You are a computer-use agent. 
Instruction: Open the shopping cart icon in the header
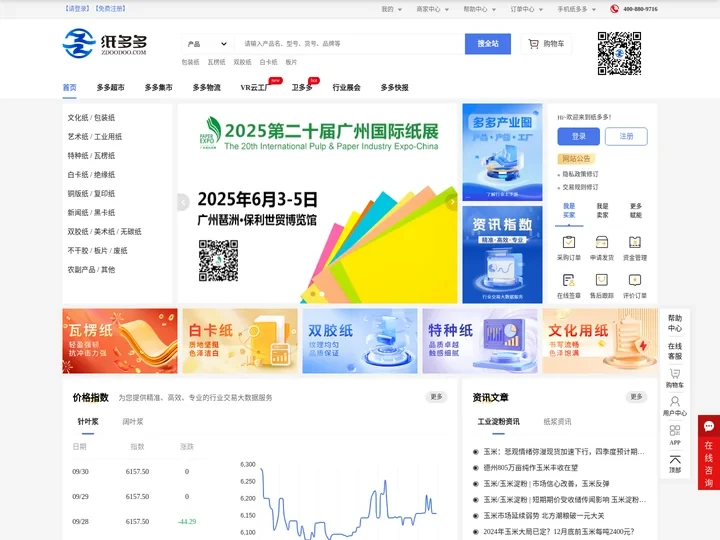click(x=534, y=44)
